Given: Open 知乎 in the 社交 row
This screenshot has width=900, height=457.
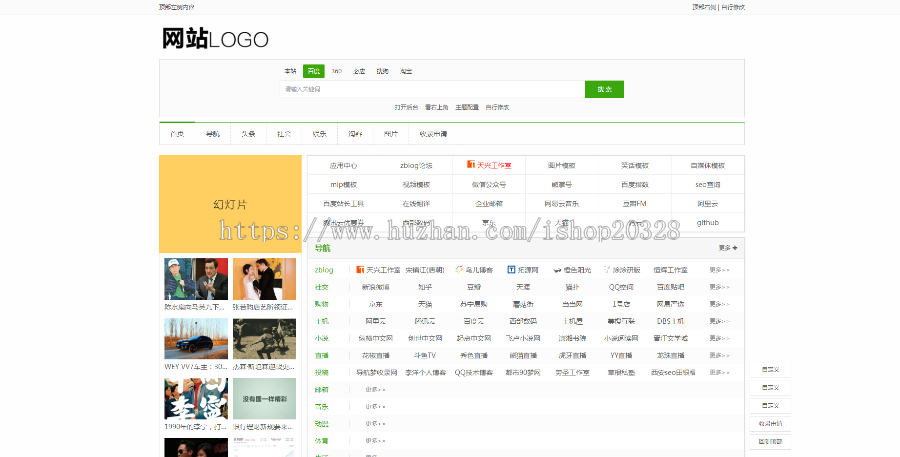Looking at the screenshot, I should (x=425, y=287).
